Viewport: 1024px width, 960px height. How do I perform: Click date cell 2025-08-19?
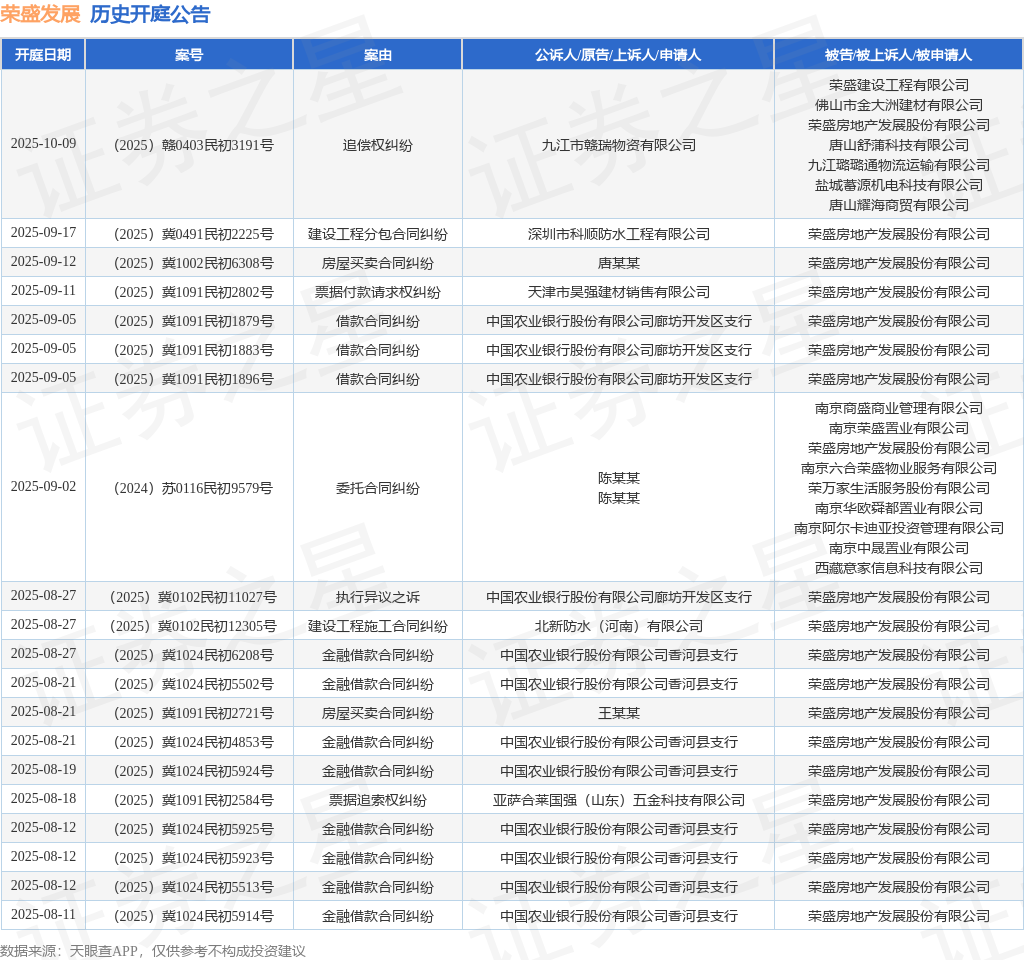pos(43,770)
